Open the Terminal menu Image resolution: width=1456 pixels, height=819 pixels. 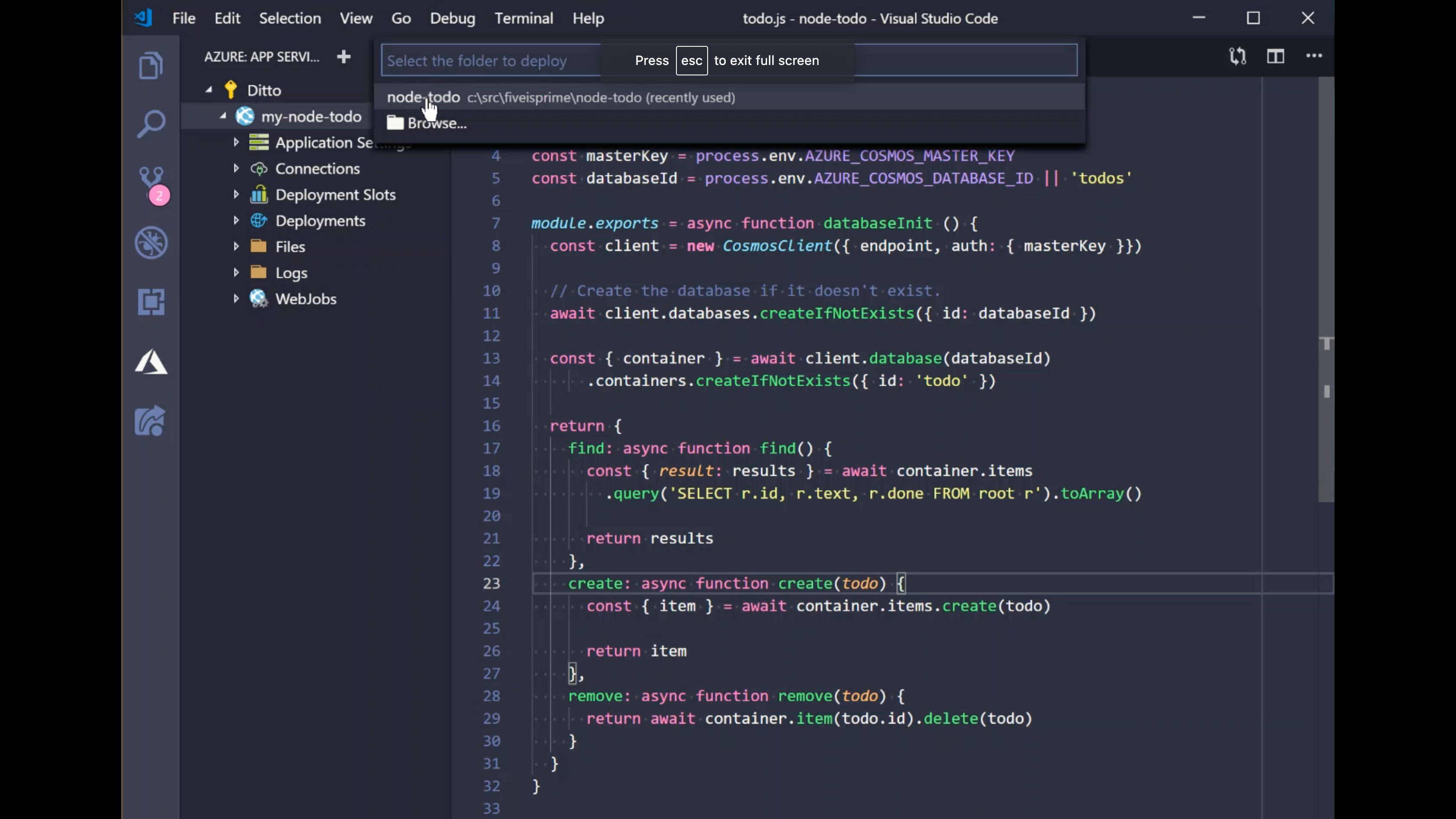[x=523, y=18]
